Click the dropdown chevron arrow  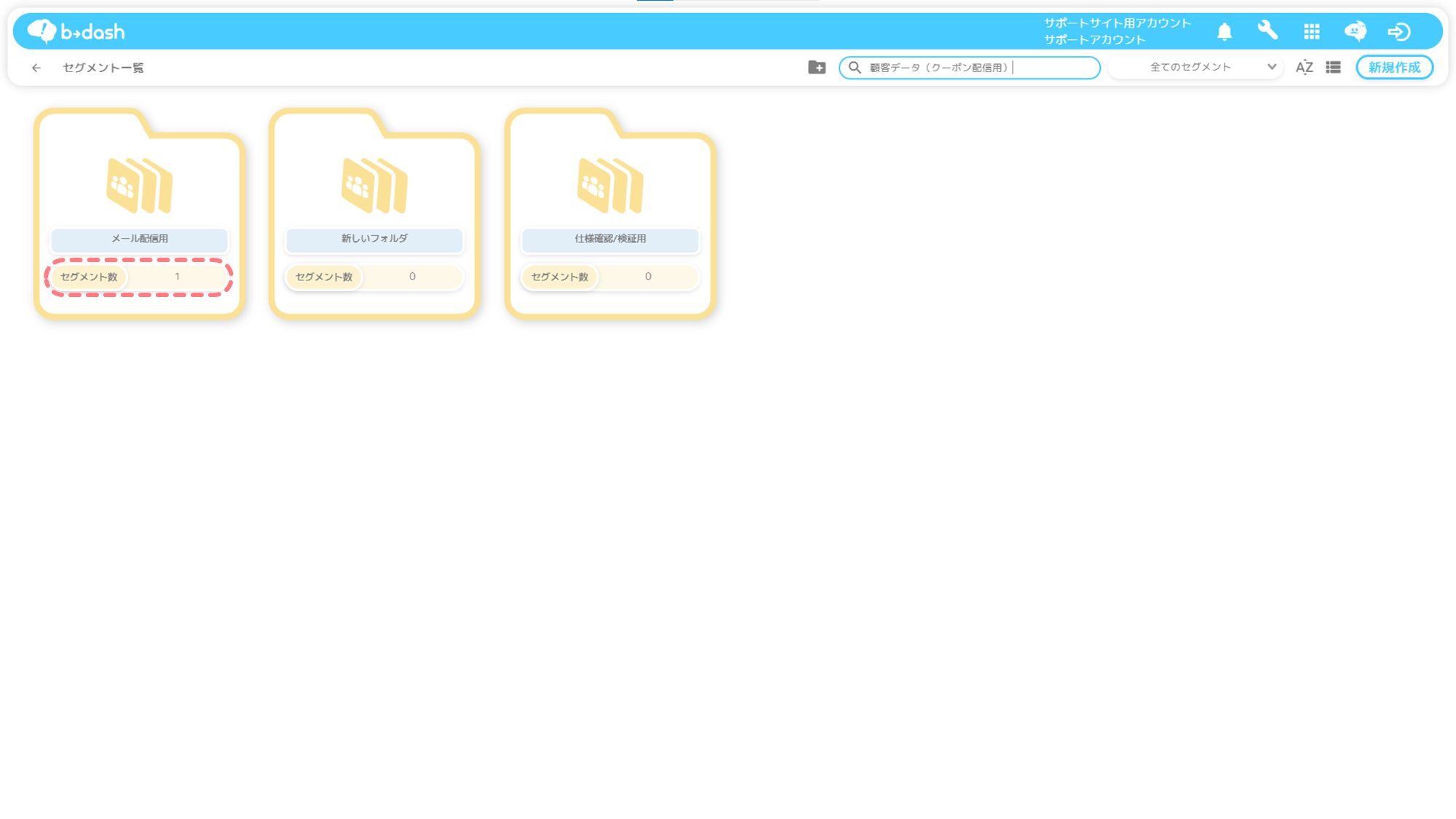(1271, 67)
